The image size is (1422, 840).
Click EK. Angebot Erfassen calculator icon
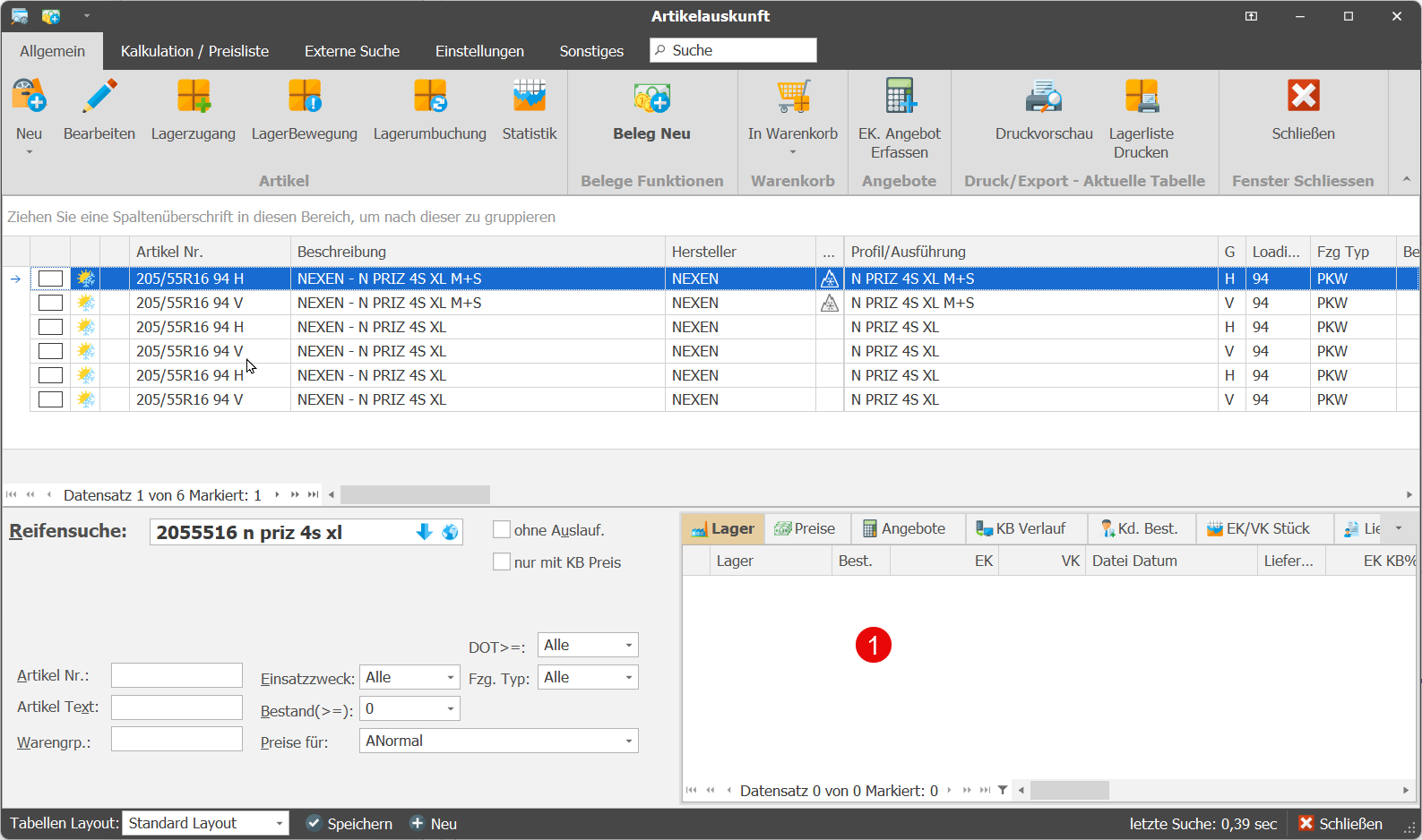(899, 97)
